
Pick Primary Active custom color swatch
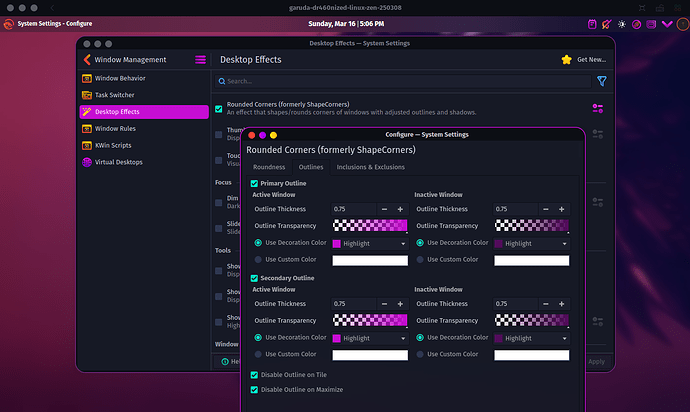pos(370,260)
